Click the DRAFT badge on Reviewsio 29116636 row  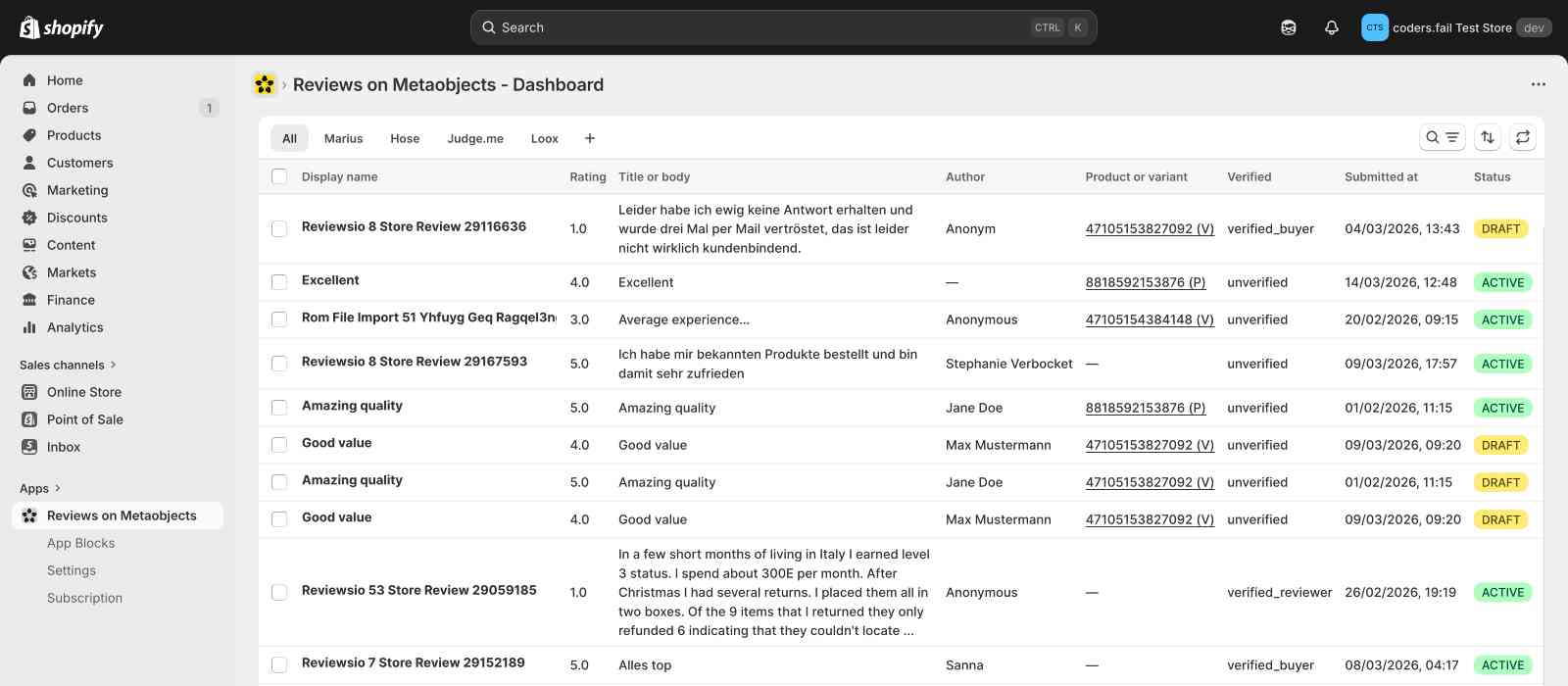1500,228
